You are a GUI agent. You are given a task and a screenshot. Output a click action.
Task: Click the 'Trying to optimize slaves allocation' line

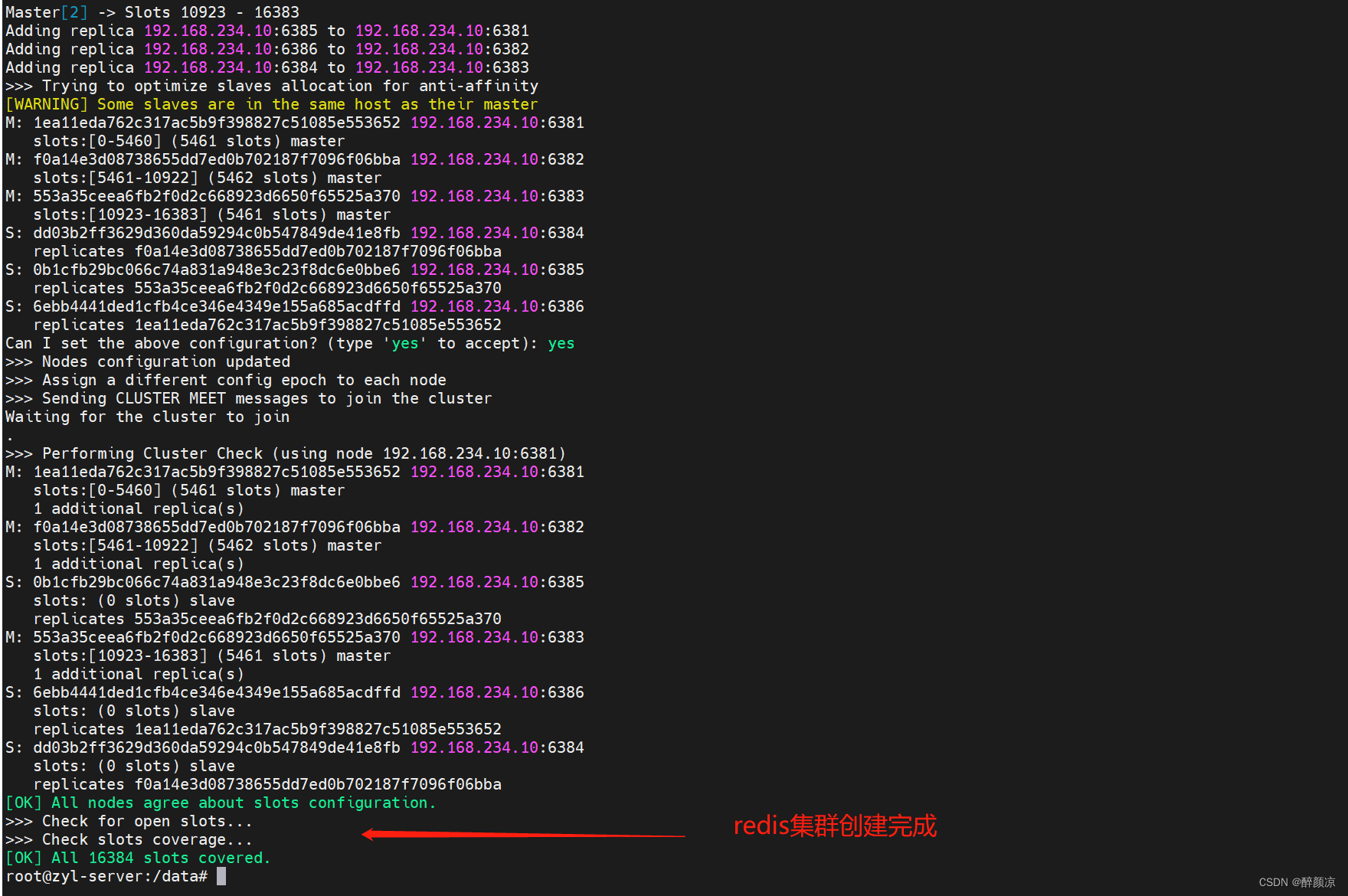coord(272,86)
